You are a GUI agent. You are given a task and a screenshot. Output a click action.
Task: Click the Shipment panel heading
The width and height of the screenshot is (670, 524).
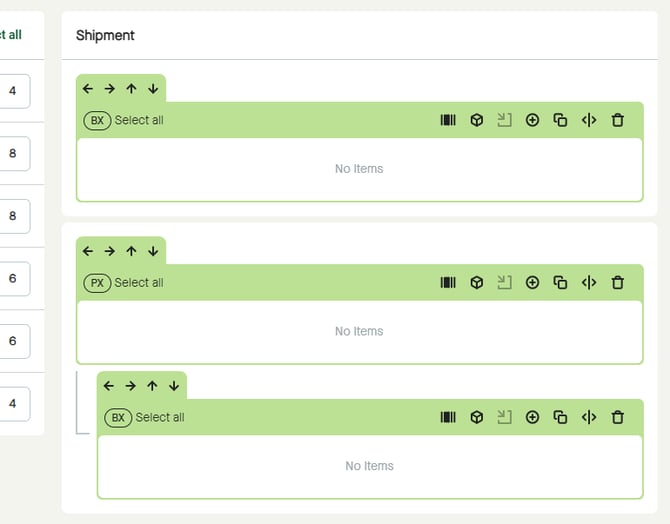click(x=105, y=35)
